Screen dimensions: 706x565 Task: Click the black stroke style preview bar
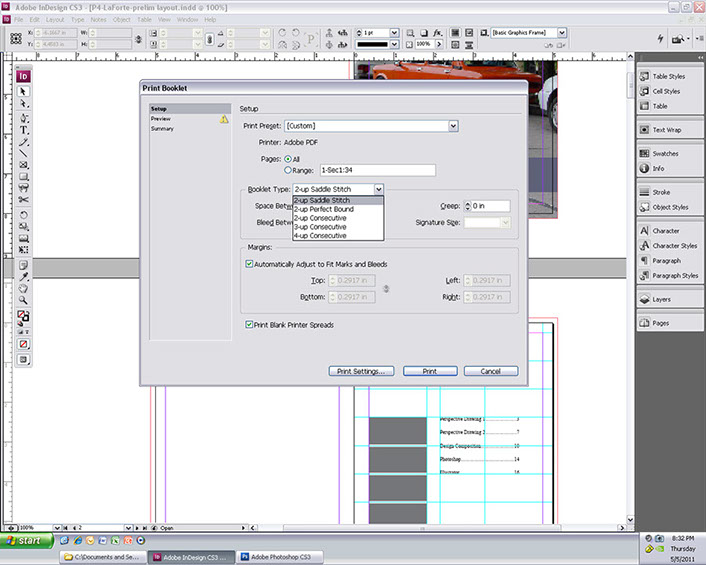pos(372,44)
